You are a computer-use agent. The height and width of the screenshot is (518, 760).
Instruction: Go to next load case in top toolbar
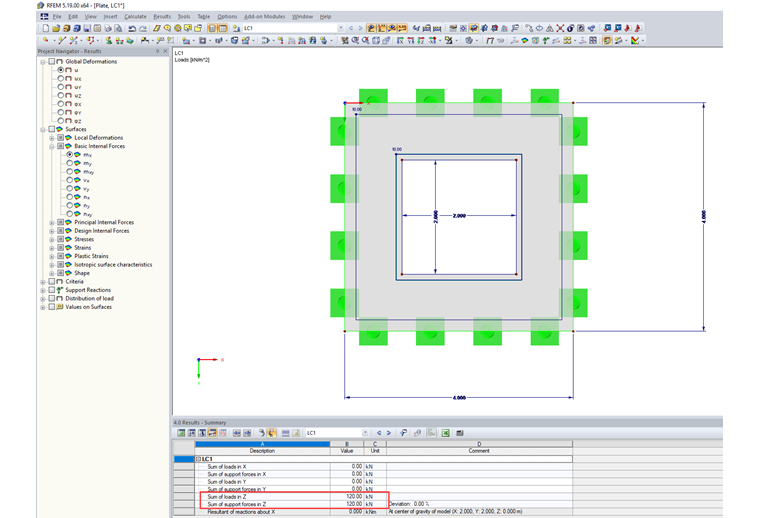tap(361, 28)
